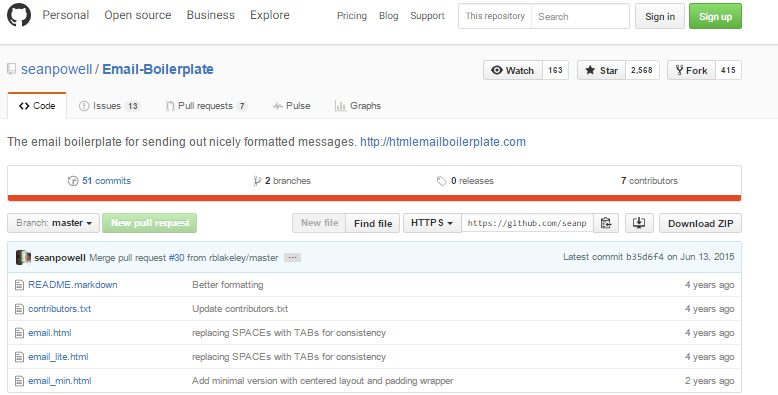This screenshot has height=395, width=778.
Task: Click the file icon next to email_min.html
Action: tap(19, 381)
